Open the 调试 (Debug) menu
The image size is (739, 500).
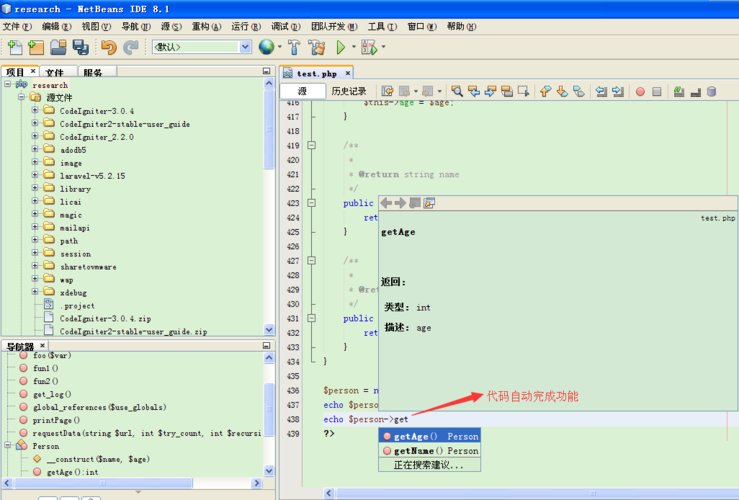(x=286, y=26)
